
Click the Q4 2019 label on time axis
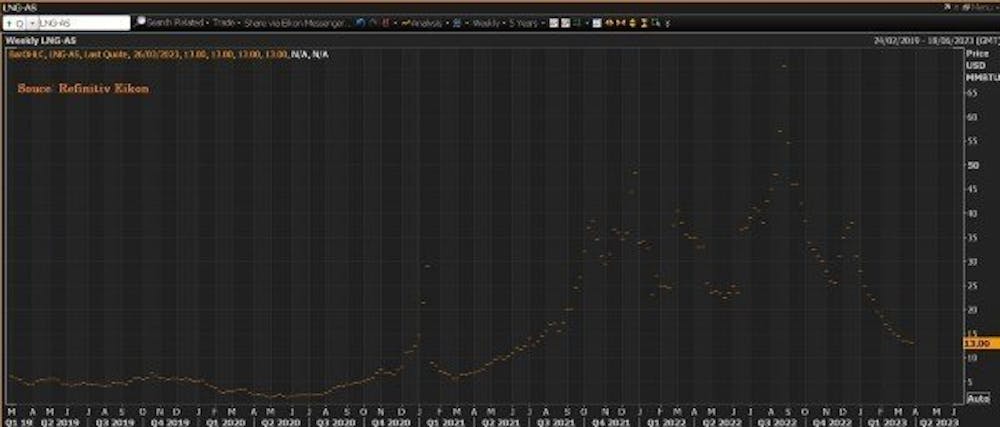[169, 422]
